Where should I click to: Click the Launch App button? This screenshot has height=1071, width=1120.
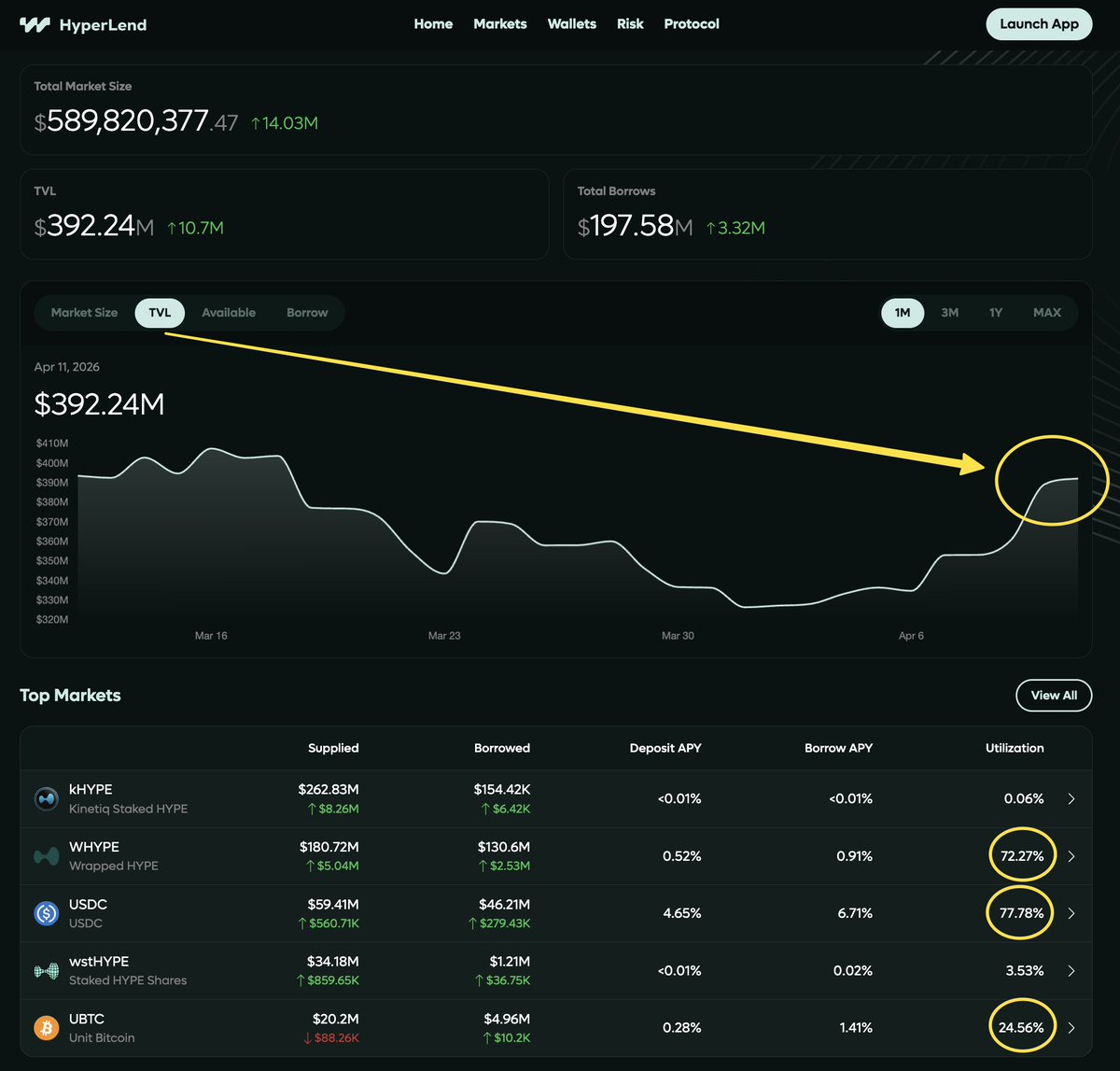(x=1039, y=24)
